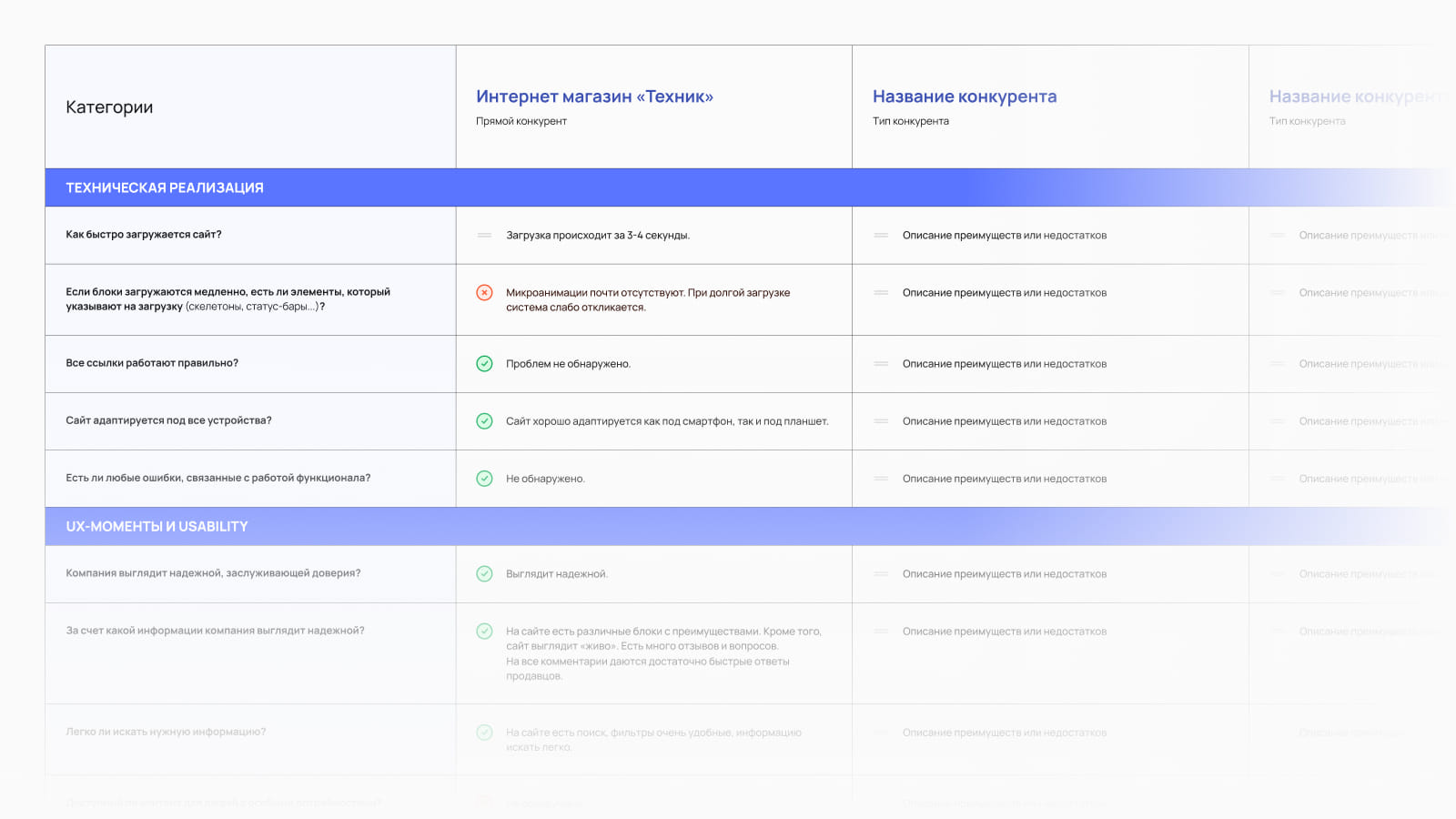
Task: Click green checkmark next to 'Проблем не обнаружено'
Action: point(484,364)
